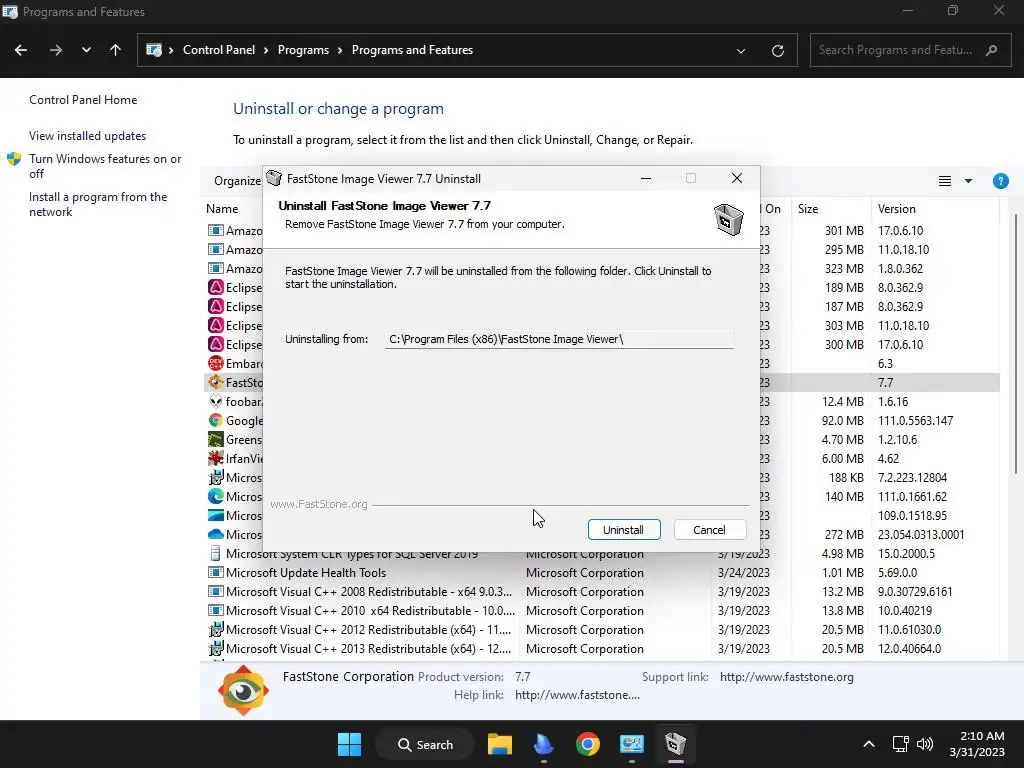Go up one level arrow

pos(116,50)
